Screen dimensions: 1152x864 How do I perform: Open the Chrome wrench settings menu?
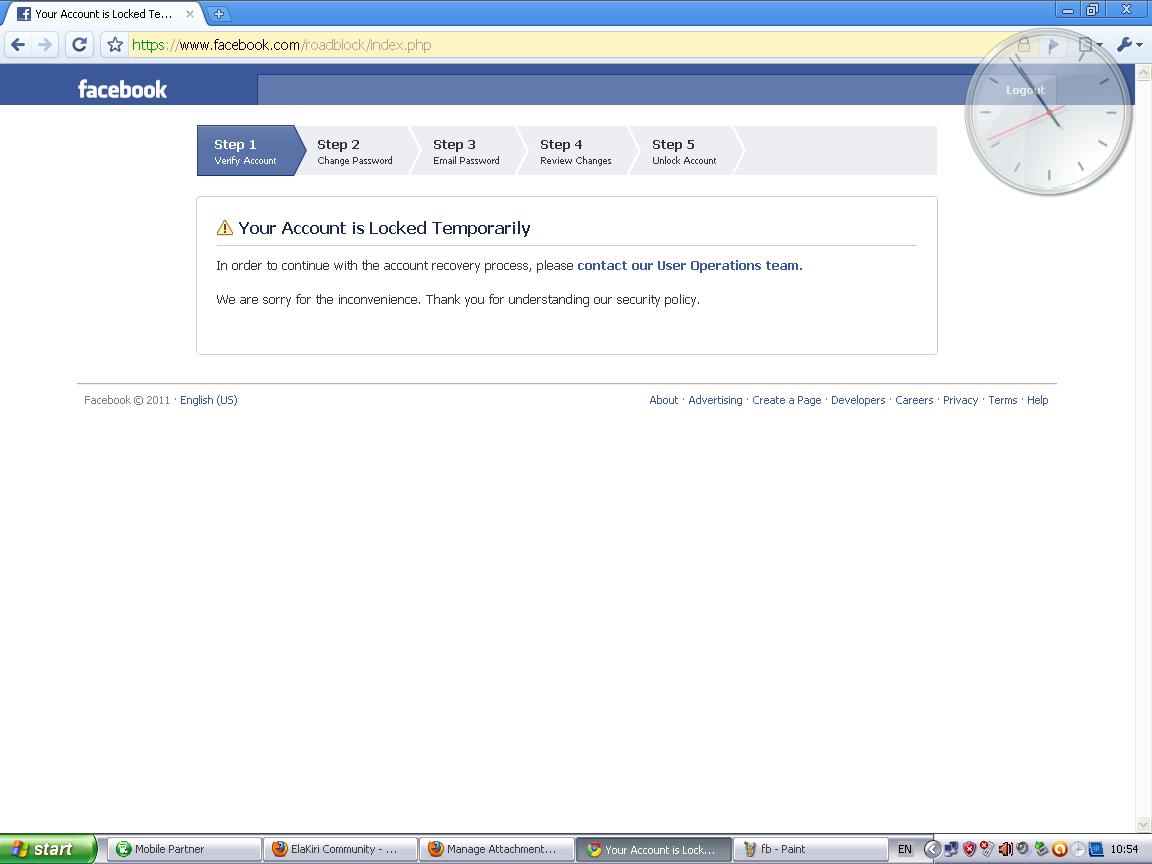click(x=1128, y=45)
